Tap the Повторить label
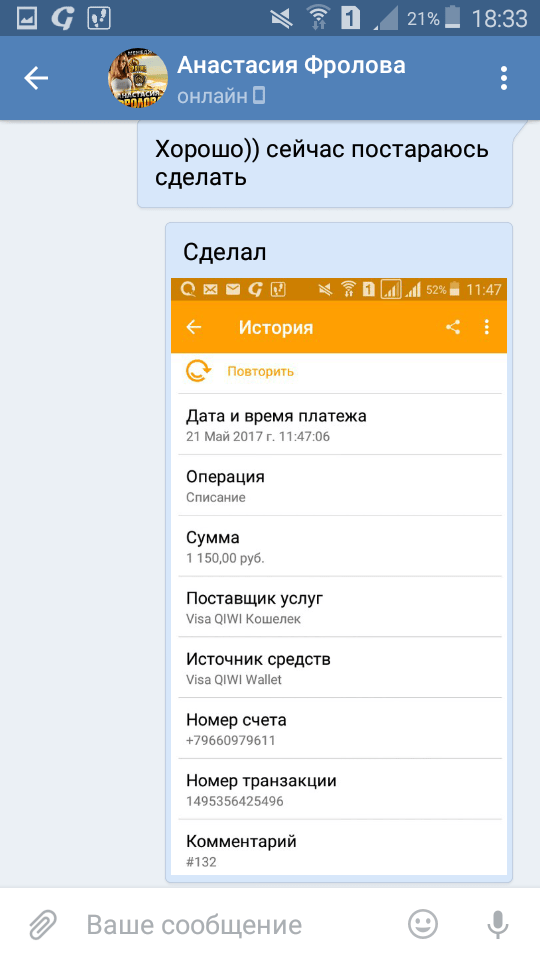The image size is (540, 960). pyautogui.click(x=260, y=372)
